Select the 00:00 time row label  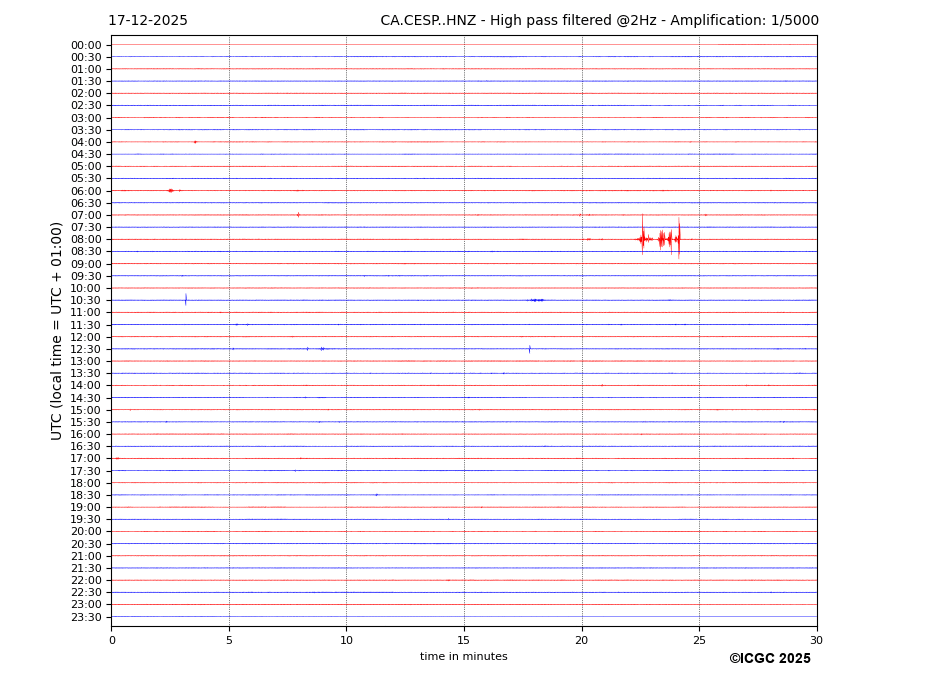[x=85, y=45]
